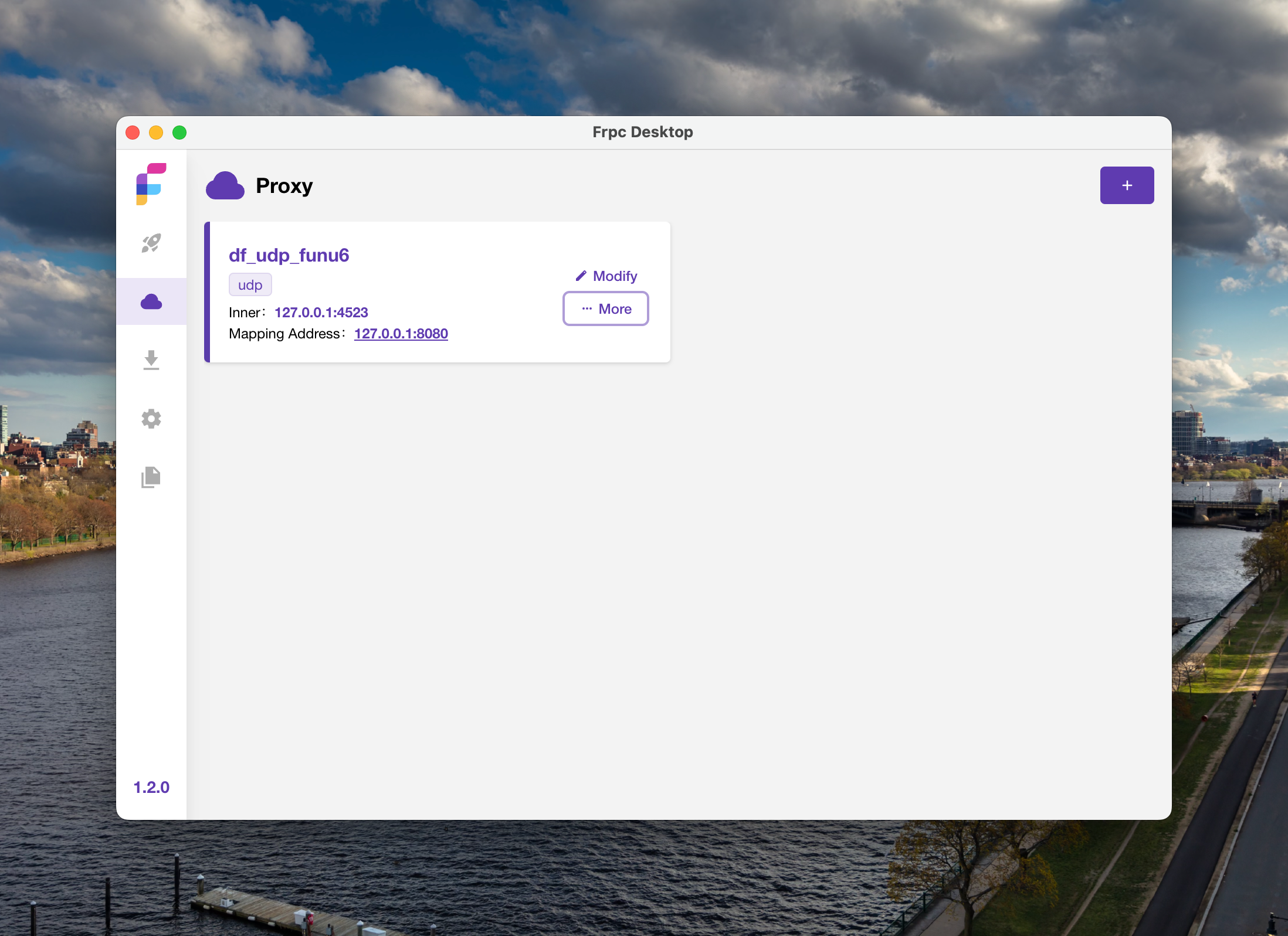The image size is (1288, 936).
Task: Maximize window with the green button
Action: coord(179,133)
